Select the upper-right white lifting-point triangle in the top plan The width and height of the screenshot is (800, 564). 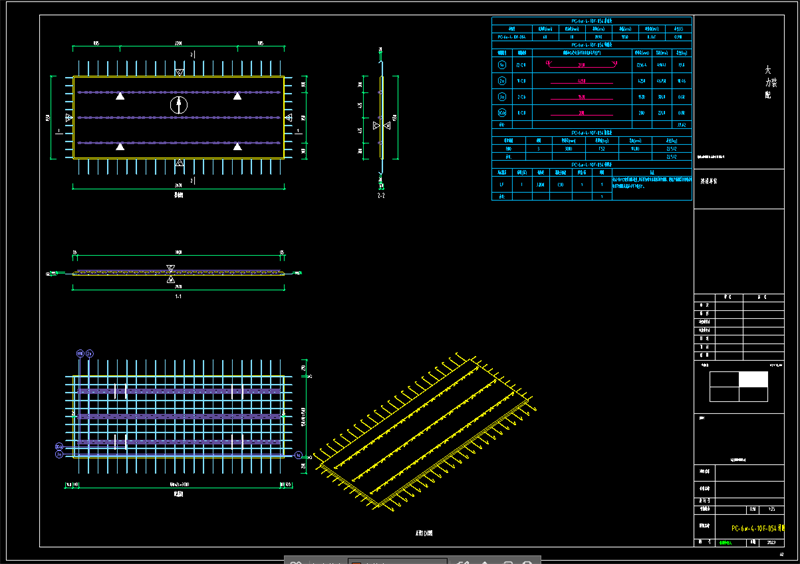pos(237,96)
